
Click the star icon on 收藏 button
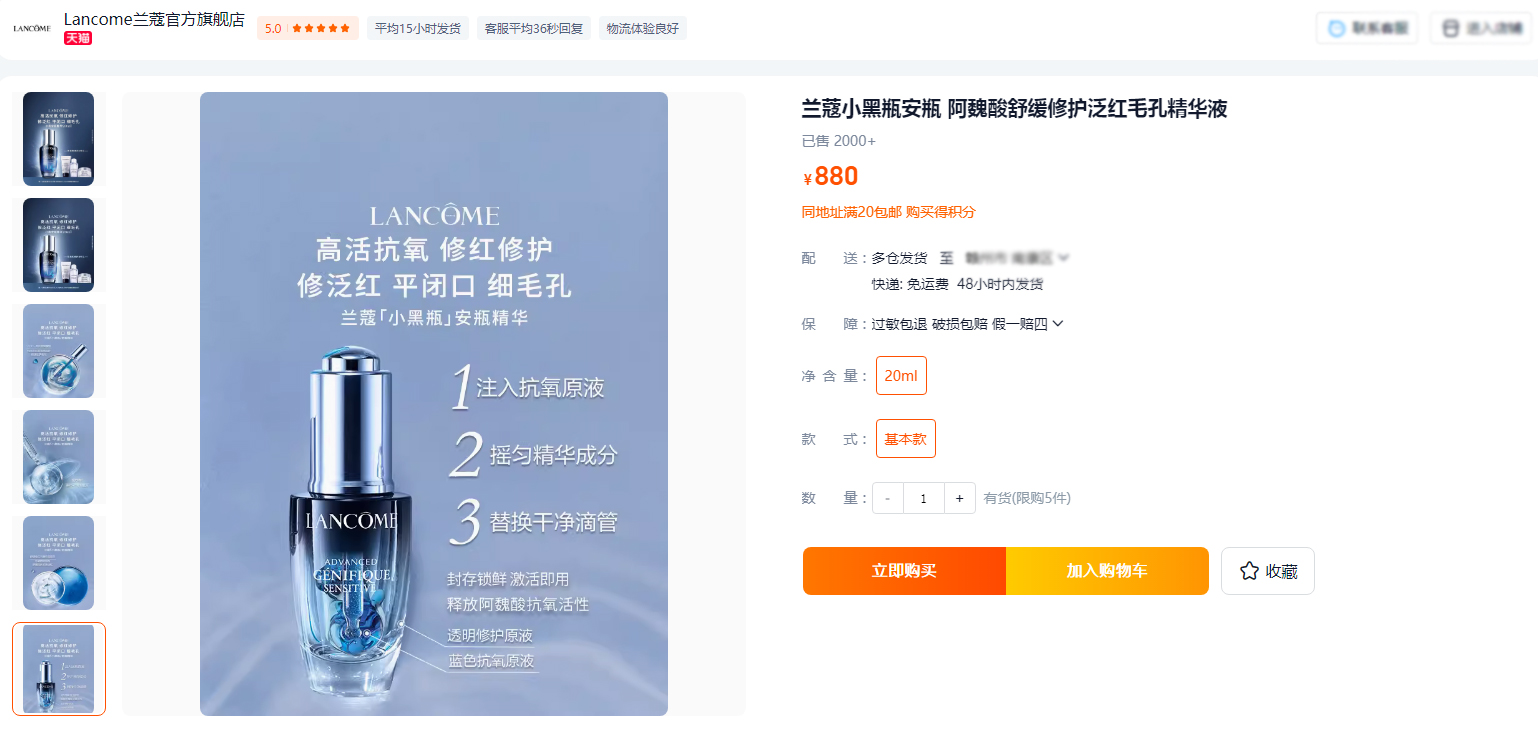pos(1249,571)
